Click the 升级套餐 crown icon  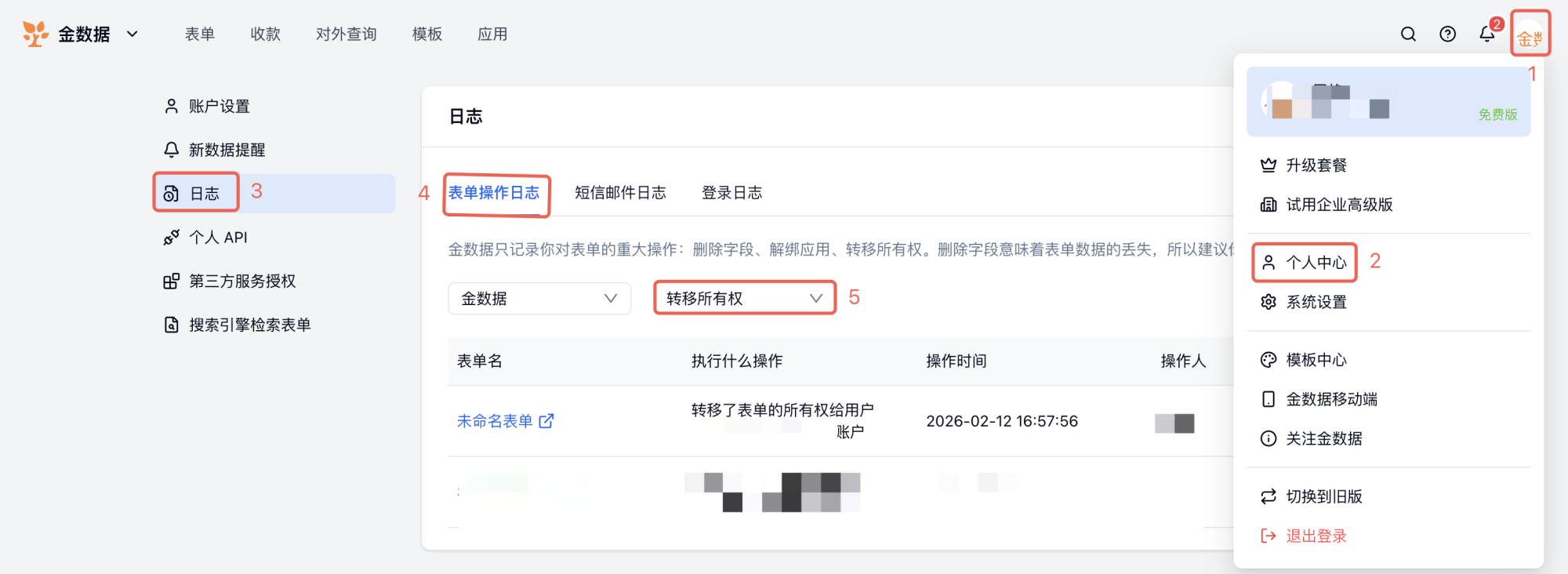point(1268,165)
